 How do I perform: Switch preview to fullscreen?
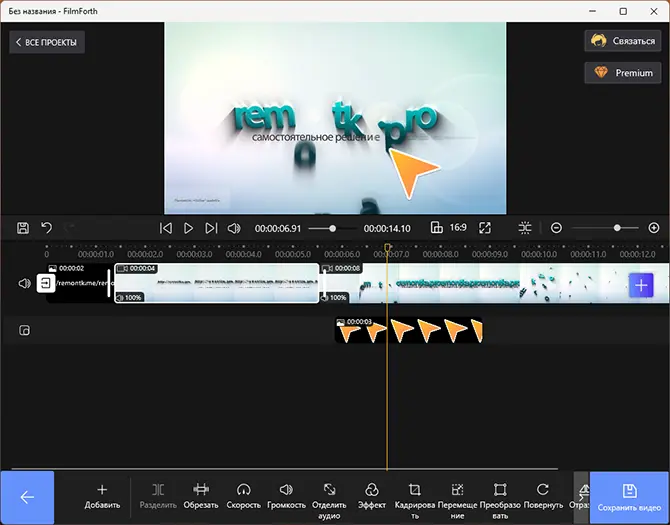pyautogui.click(x=485, y=228)
